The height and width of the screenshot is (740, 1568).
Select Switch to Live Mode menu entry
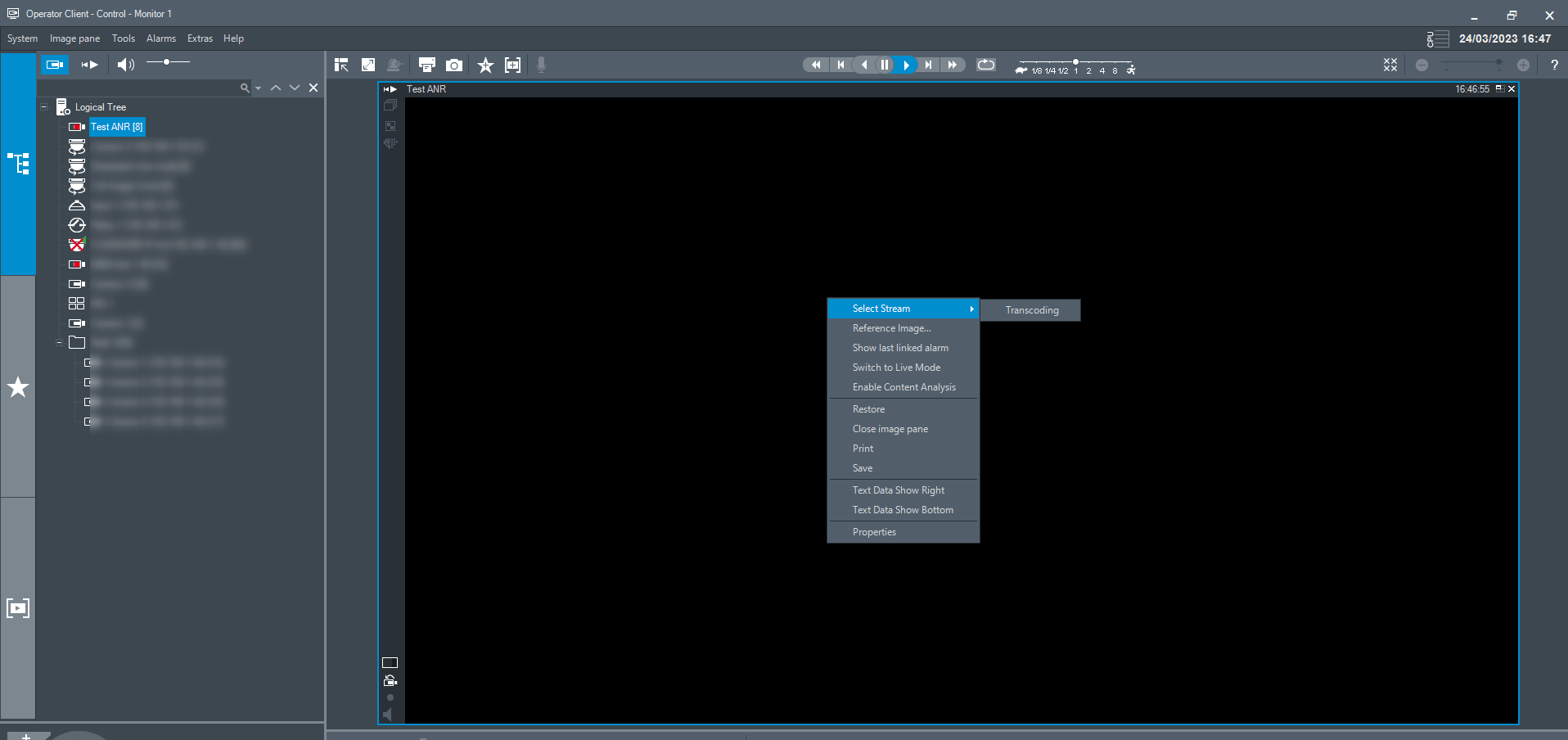[x=896, y=368]
